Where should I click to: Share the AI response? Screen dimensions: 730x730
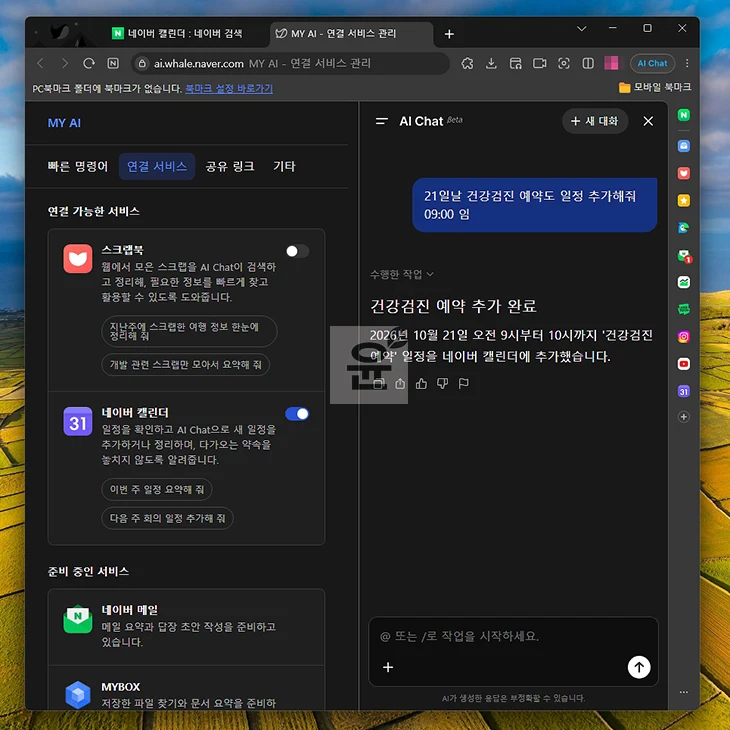400,384
